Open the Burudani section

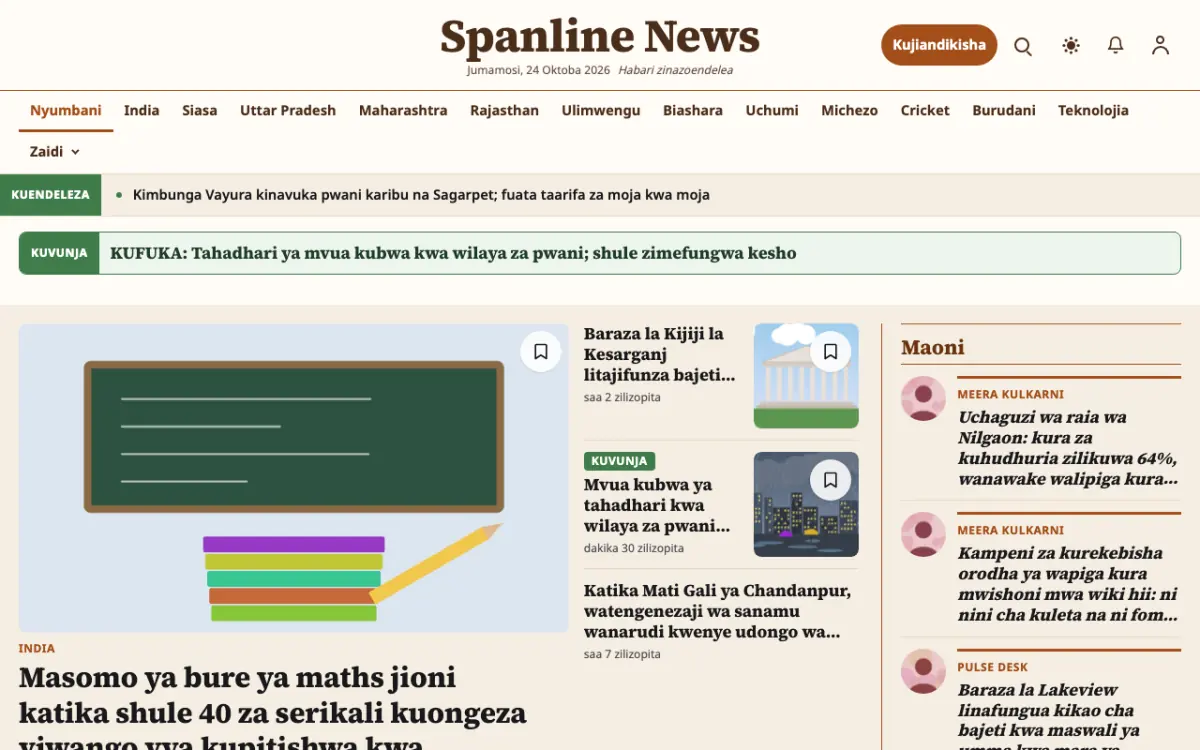click(x=1004, y=111)
